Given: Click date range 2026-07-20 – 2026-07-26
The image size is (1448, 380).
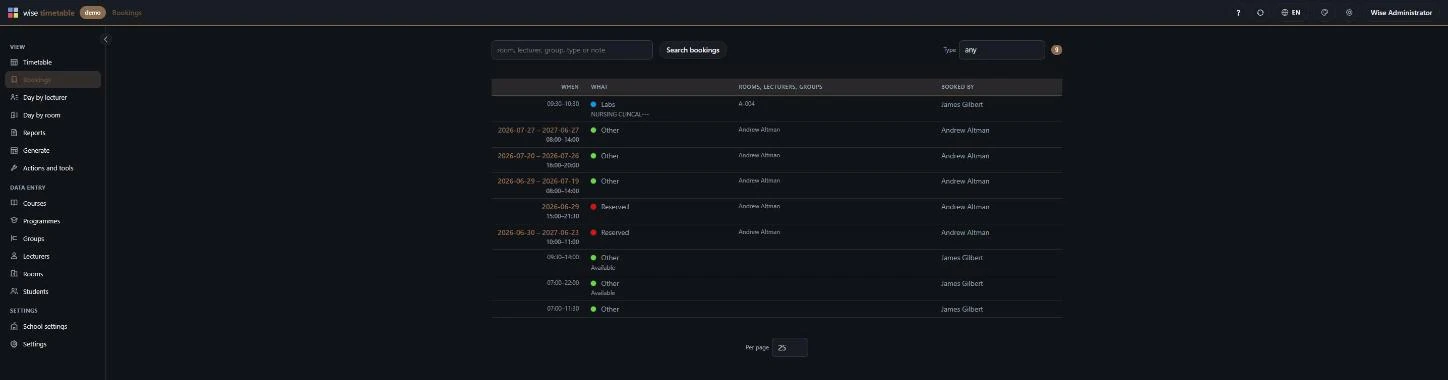Looking at the screenshot, I should coord(538,156).
